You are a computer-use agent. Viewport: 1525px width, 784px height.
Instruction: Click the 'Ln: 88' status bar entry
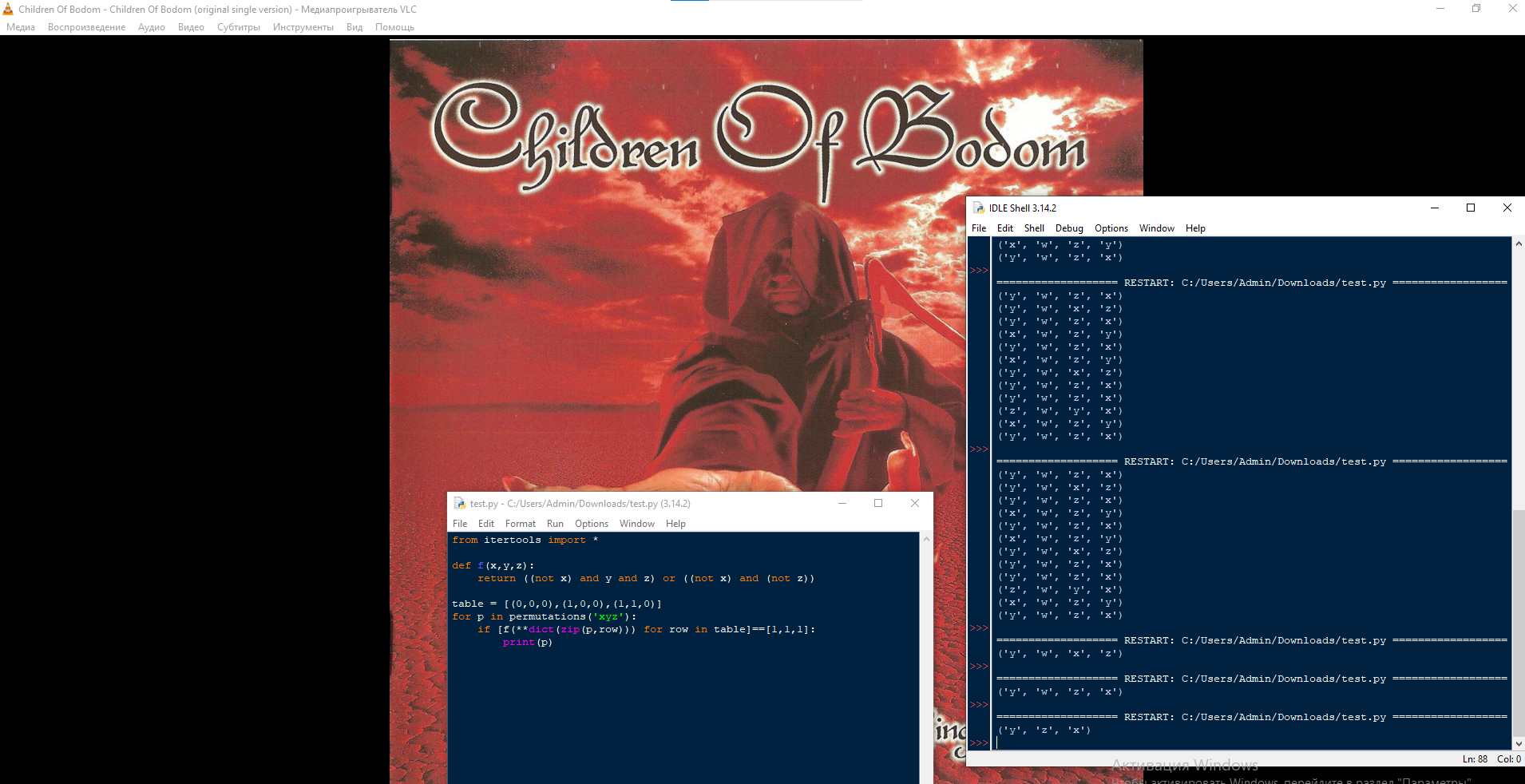[x=1475, y=759]
